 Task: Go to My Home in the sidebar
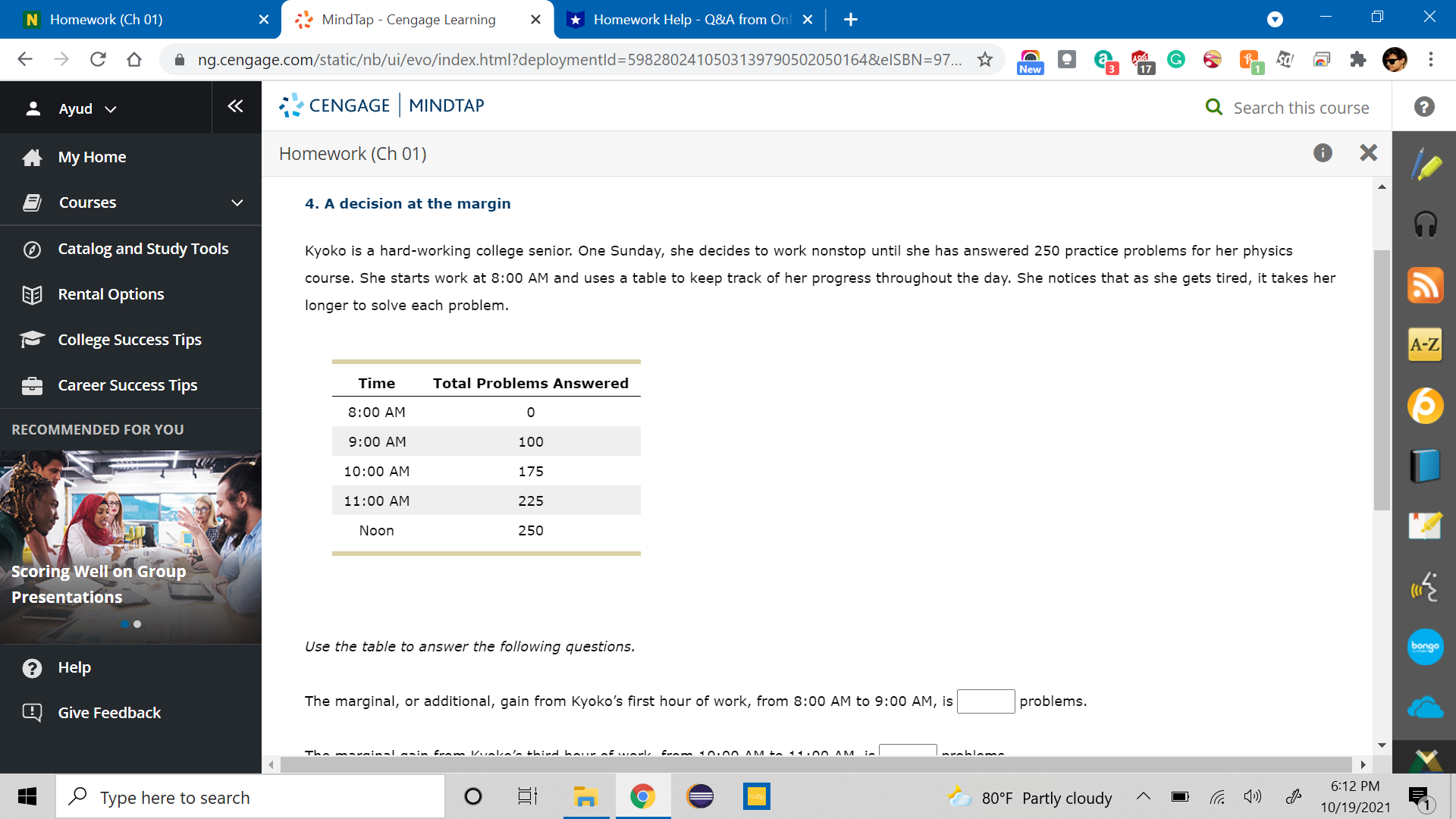coord(92,157)
